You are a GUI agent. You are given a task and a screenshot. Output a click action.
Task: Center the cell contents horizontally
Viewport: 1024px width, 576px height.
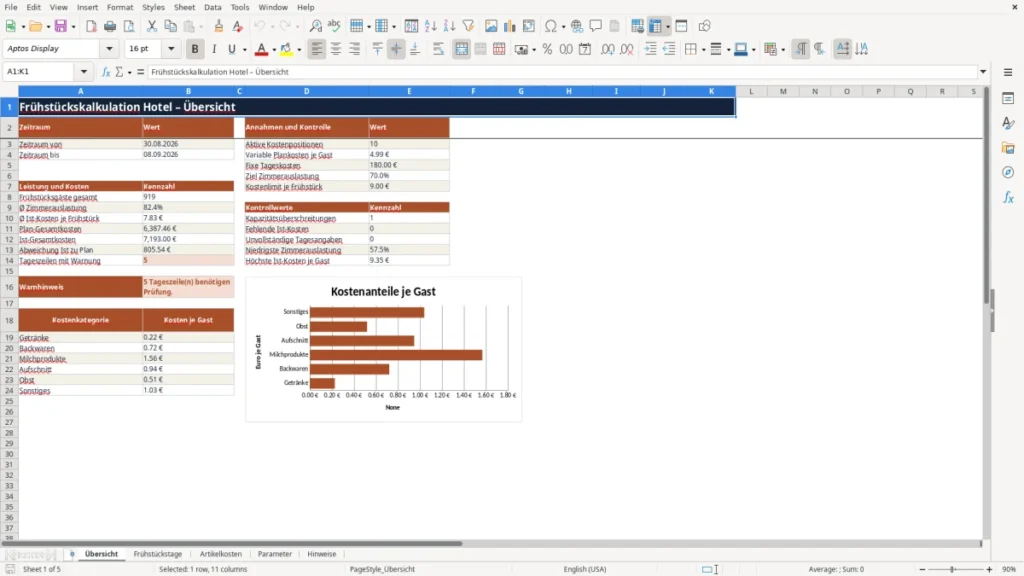pos(336,49)
